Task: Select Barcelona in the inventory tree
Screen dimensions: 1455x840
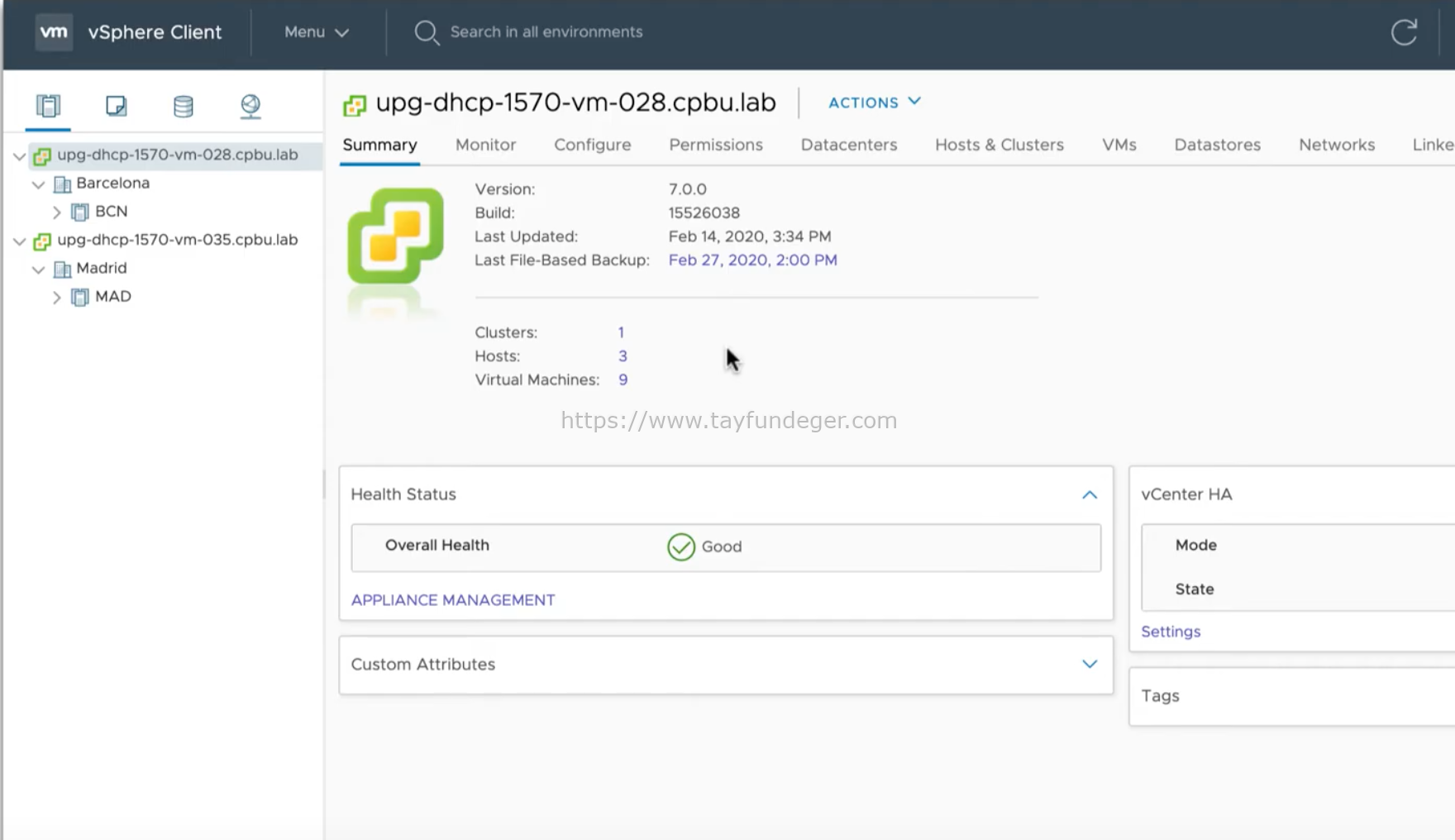Action: click(x=112, y=183)
